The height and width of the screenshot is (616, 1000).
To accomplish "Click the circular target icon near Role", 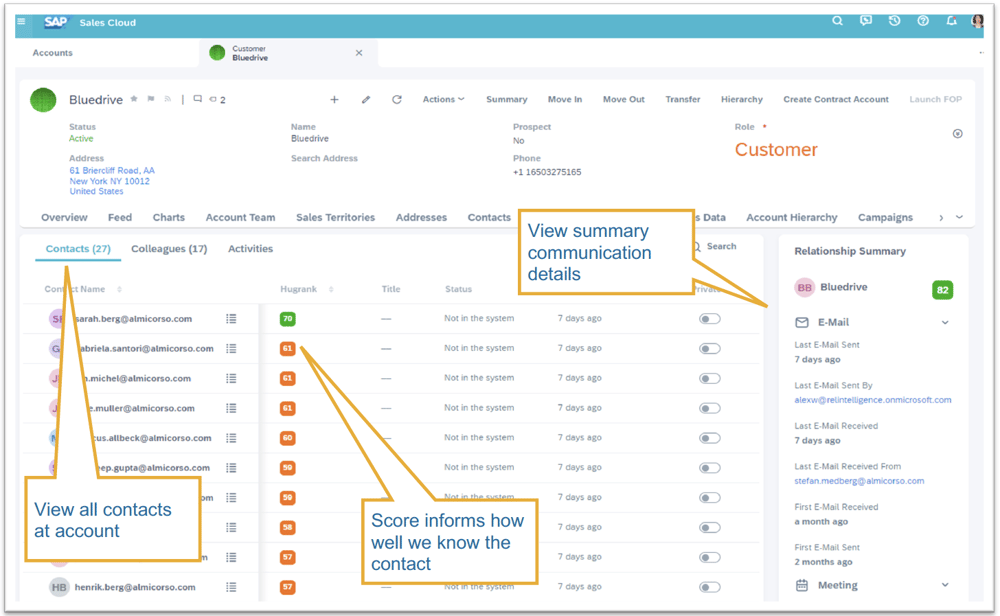I will point(957,134).
